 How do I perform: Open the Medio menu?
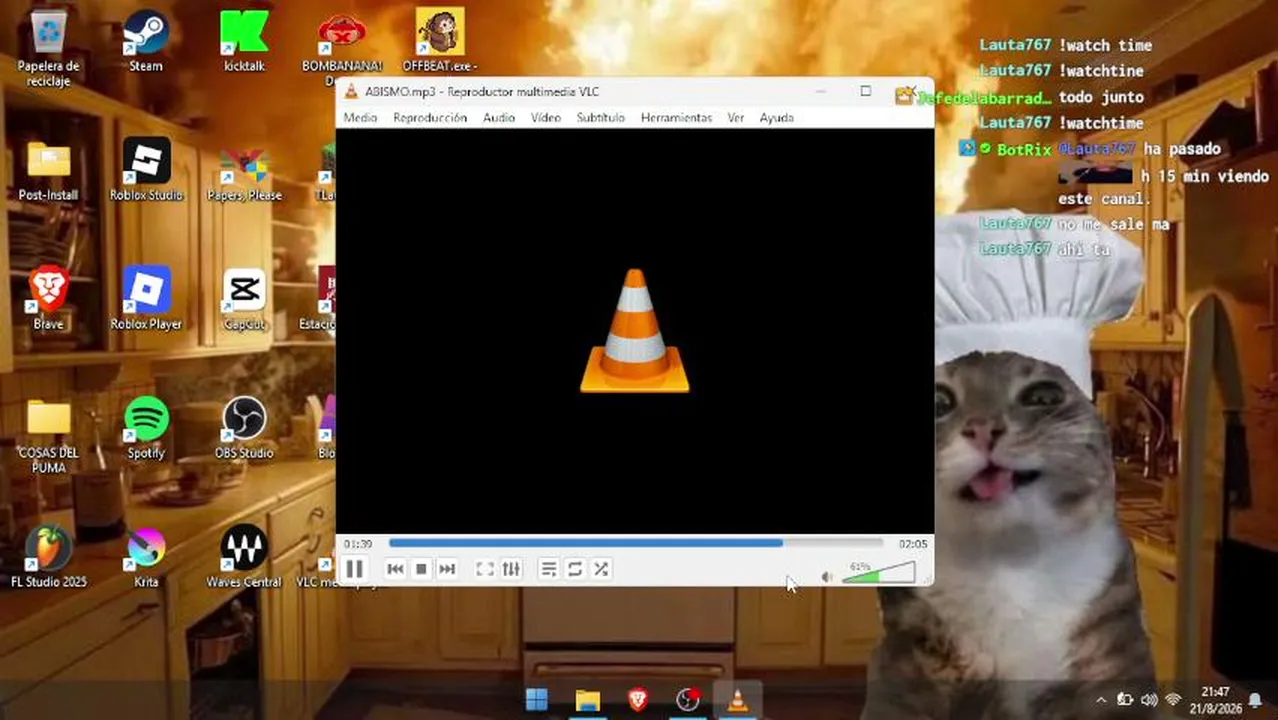pos(360,118)
